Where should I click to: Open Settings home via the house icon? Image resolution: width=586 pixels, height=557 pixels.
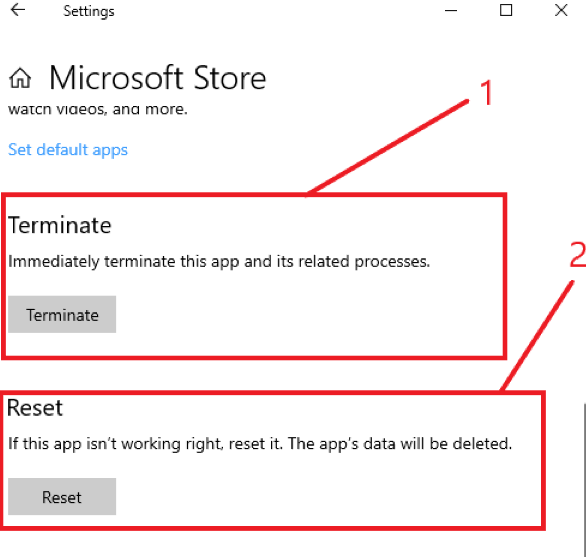click(x=20, y=78)
